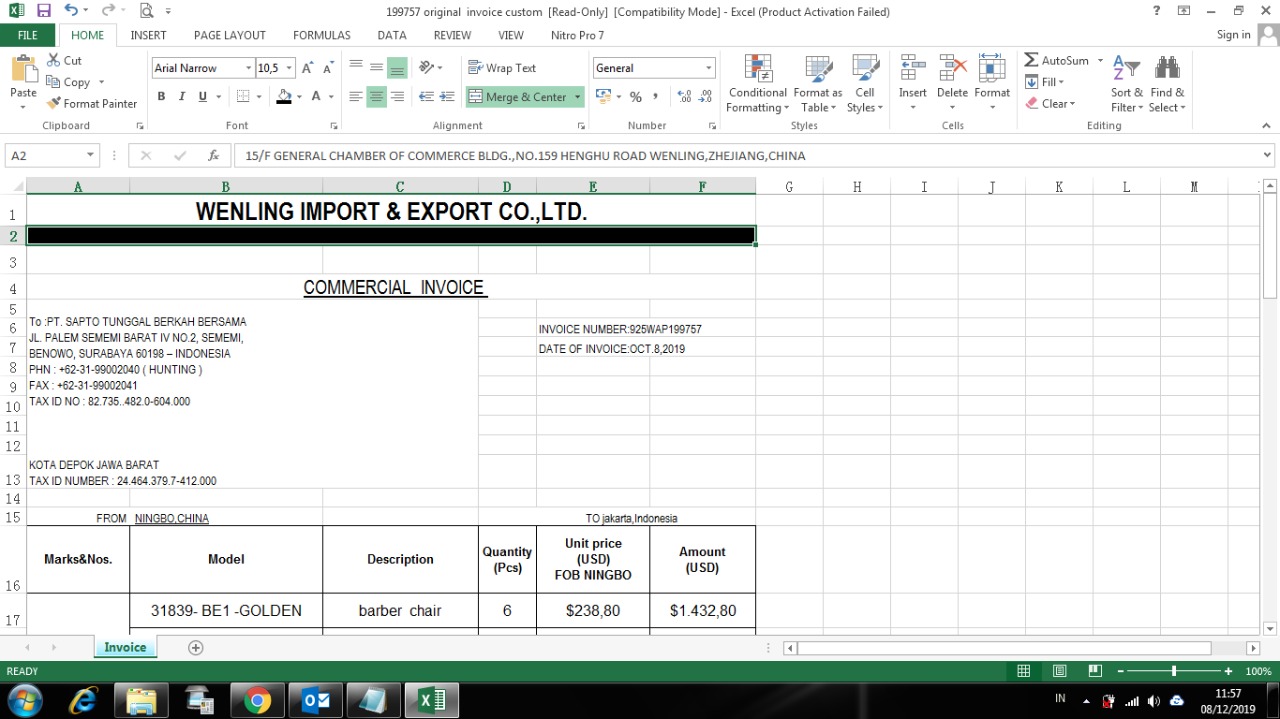Select column B header

[x=225, y=186]
